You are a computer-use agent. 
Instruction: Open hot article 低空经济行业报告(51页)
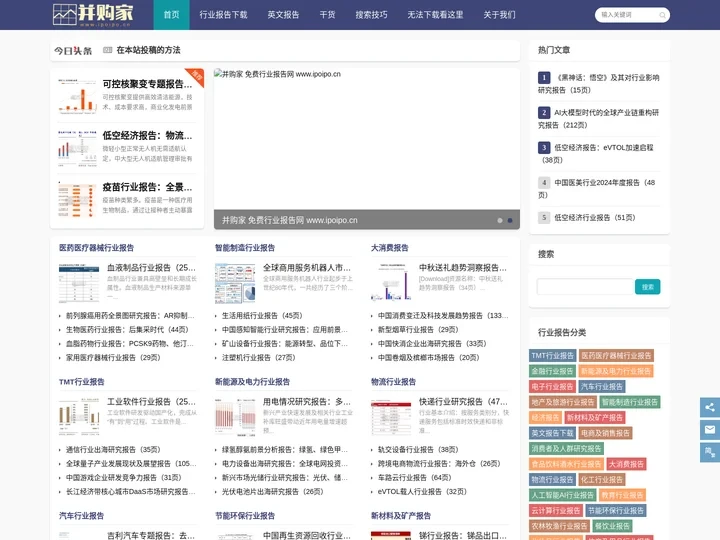[595, 218]
